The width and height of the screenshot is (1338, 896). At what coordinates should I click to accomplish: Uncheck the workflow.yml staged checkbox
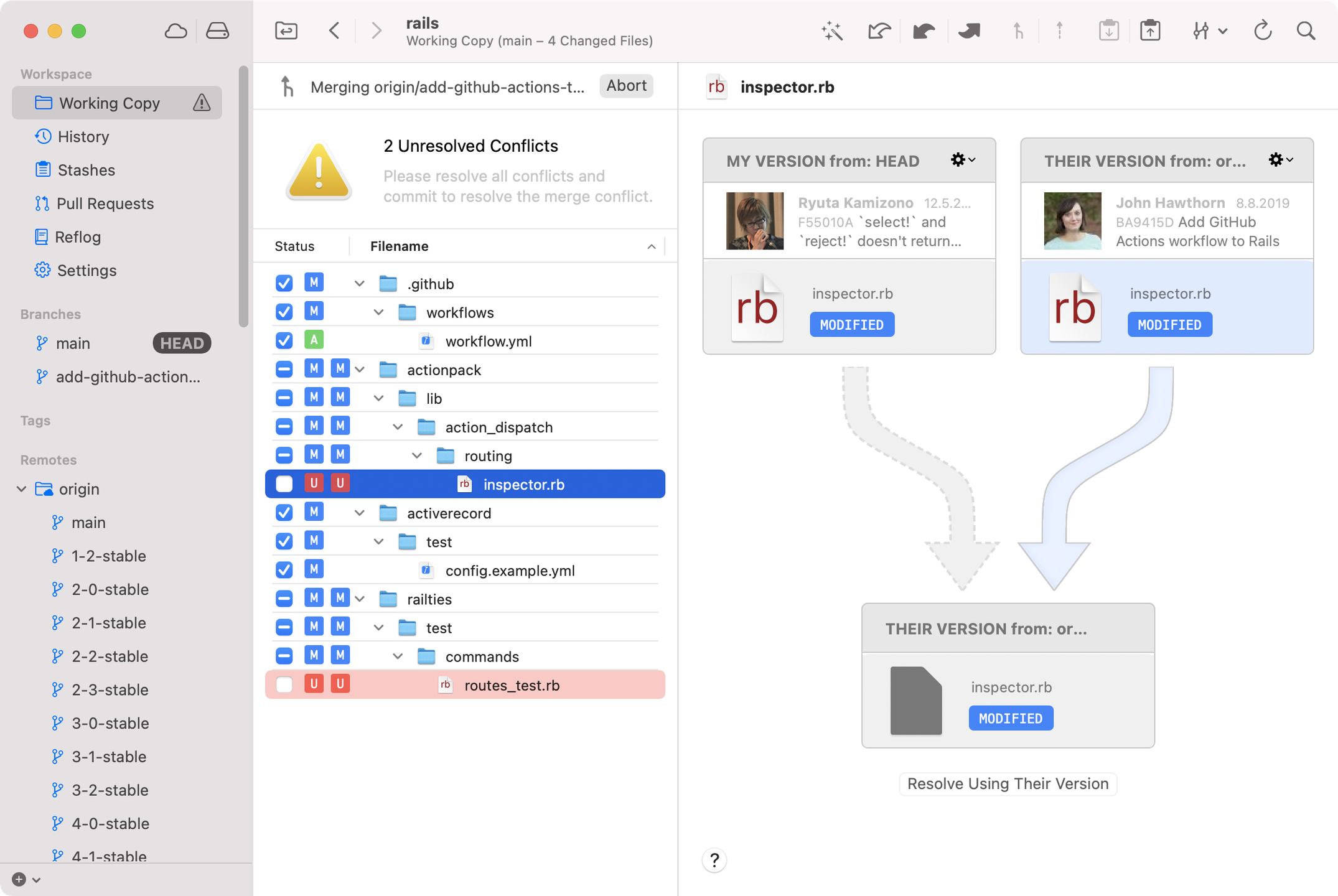pos(284,341)
